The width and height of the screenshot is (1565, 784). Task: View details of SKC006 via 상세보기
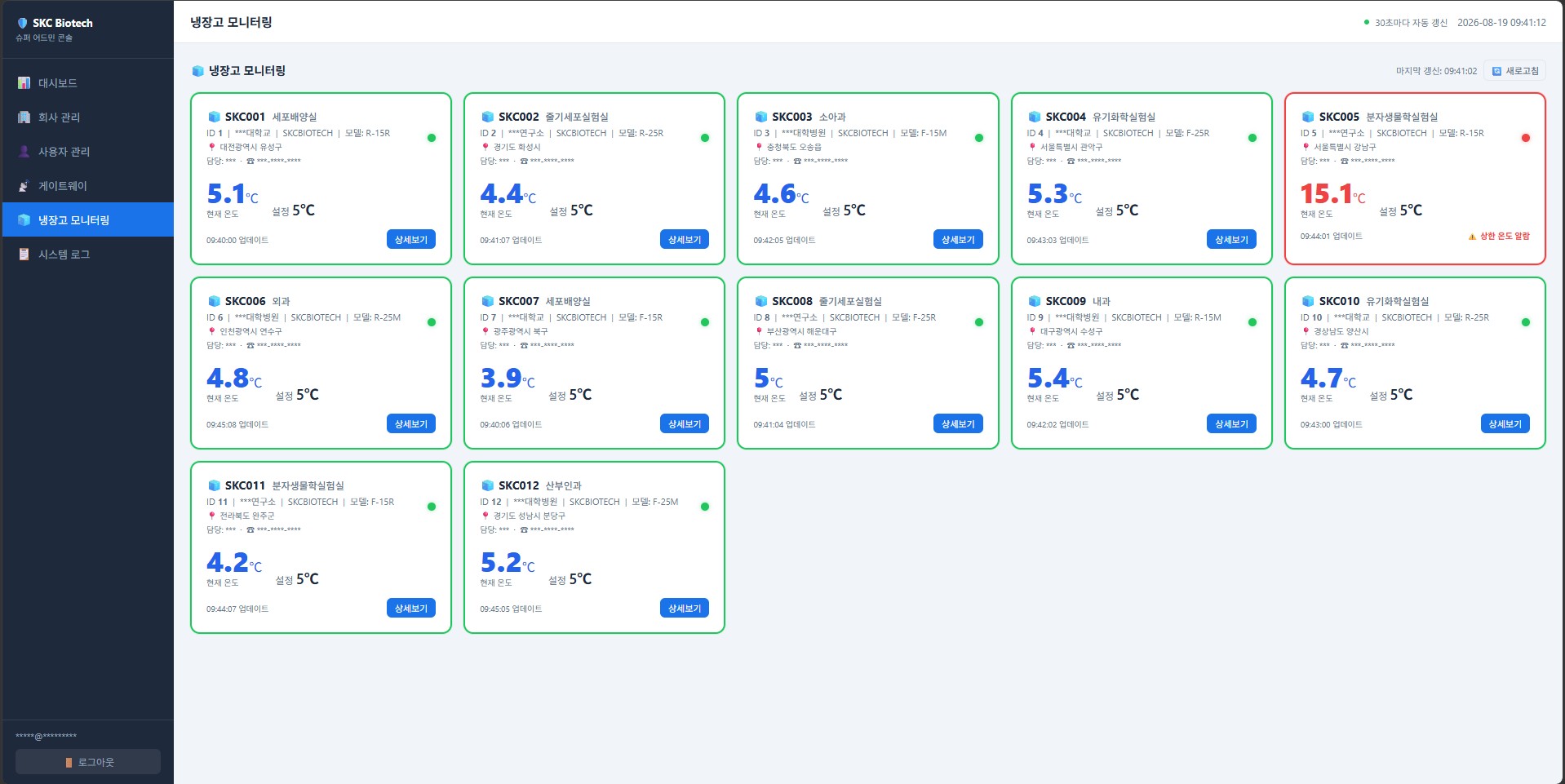pos(410,424)
